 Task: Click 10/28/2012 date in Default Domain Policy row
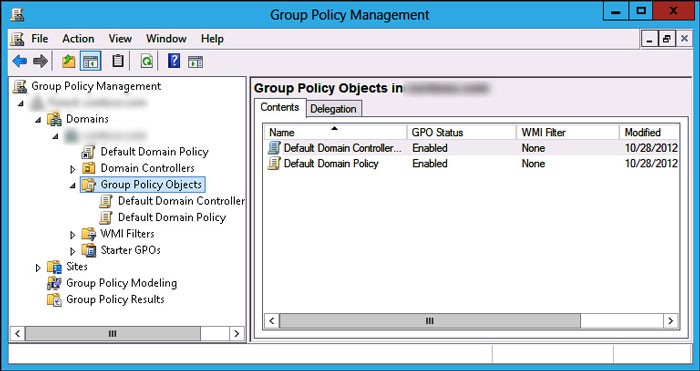[651, 163]
